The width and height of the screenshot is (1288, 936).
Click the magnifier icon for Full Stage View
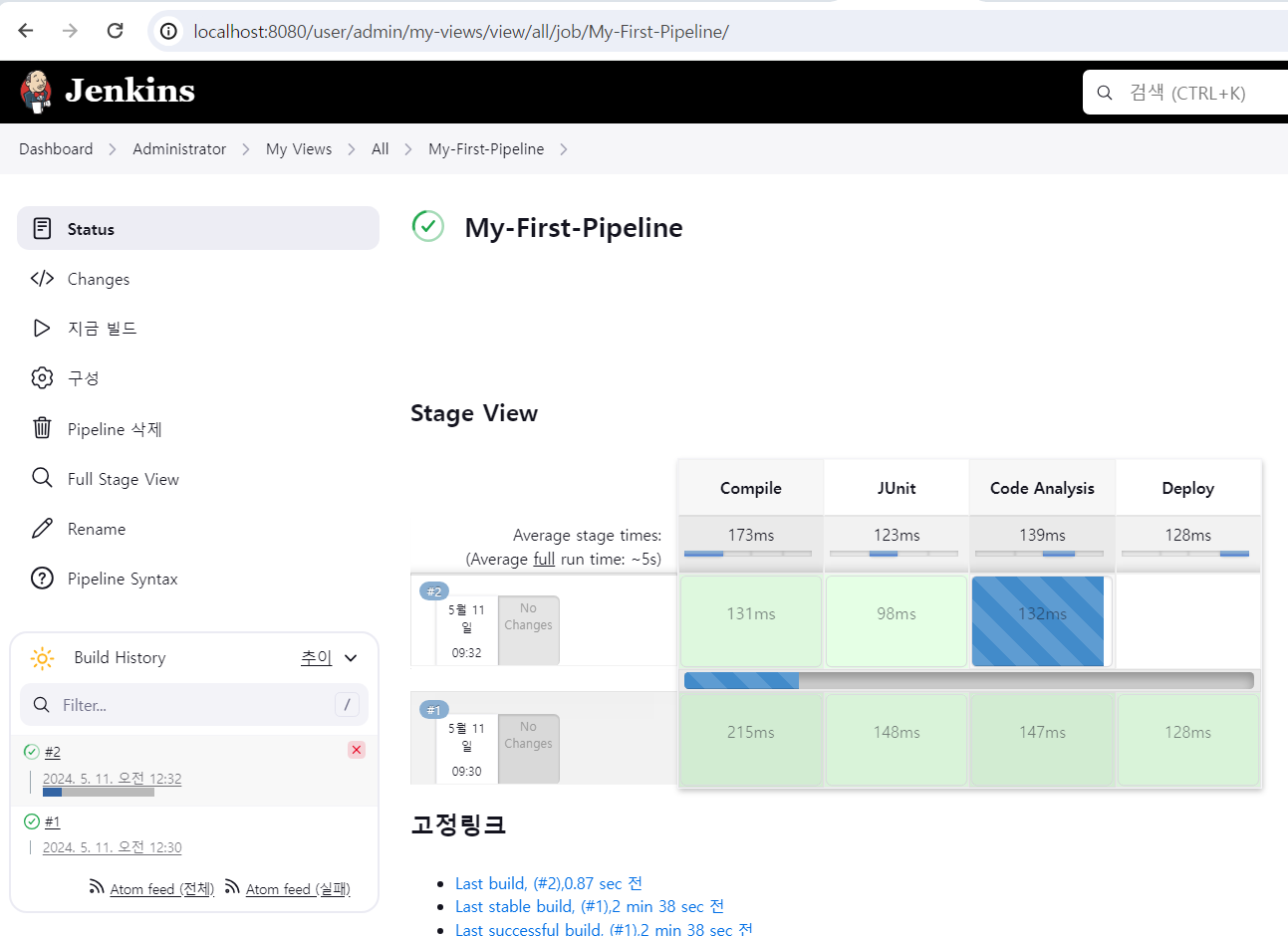[x=42, y=478]
